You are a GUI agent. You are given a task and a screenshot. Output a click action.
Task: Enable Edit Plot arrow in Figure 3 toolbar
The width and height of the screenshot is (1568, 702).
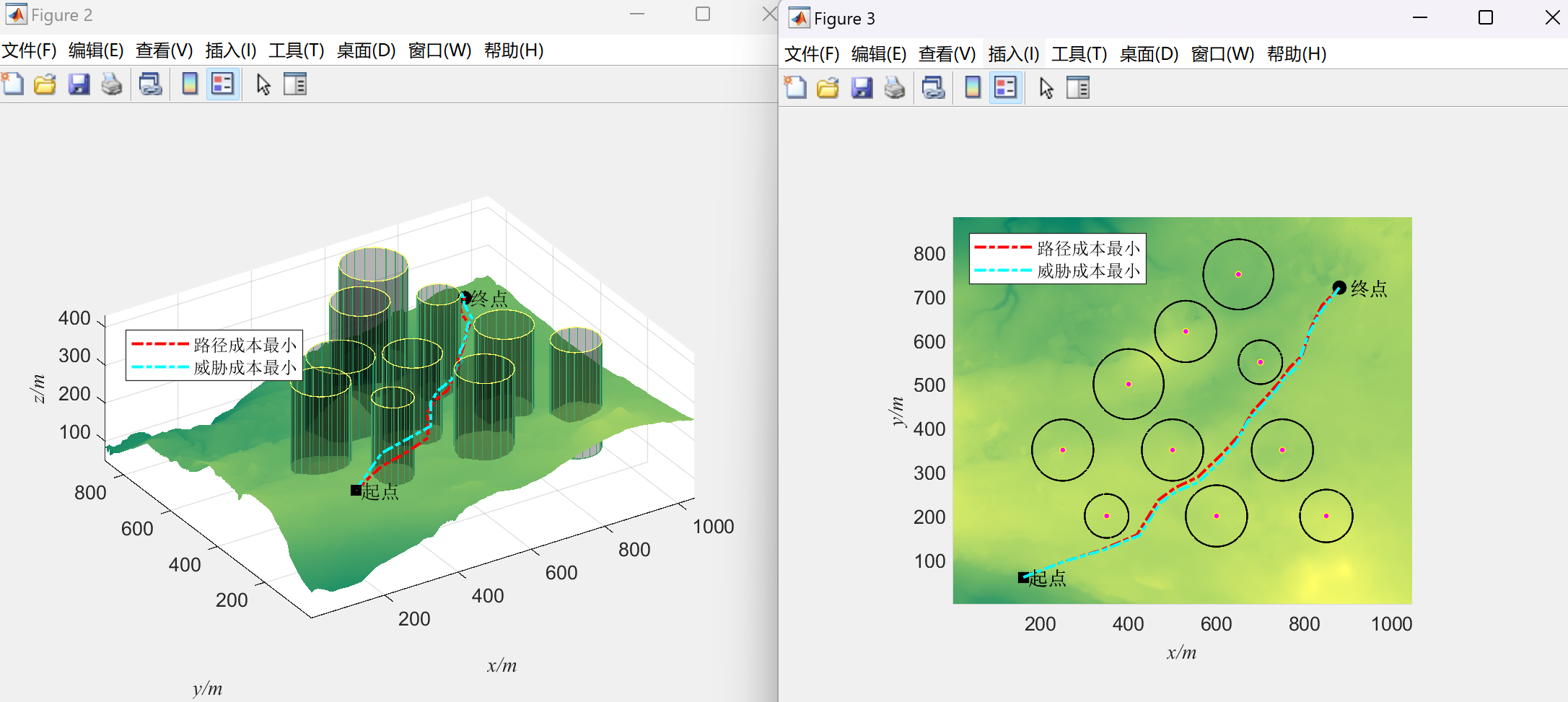1046,88
